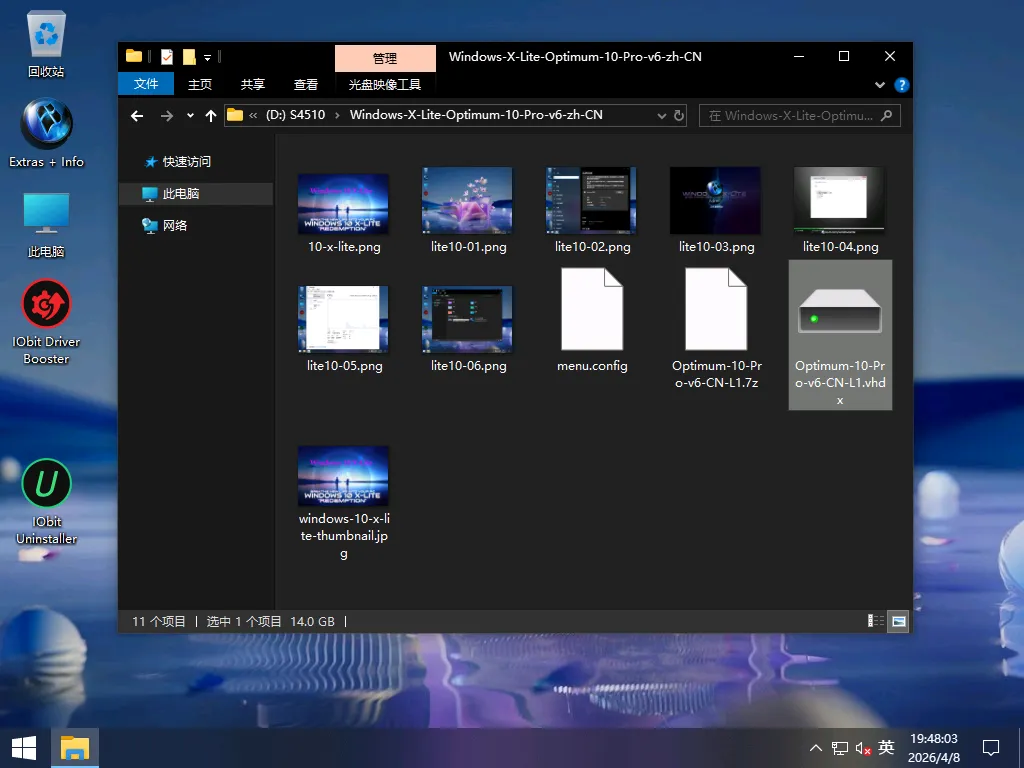
Task: Switch to large icons view in status bar
Action: 899,621
